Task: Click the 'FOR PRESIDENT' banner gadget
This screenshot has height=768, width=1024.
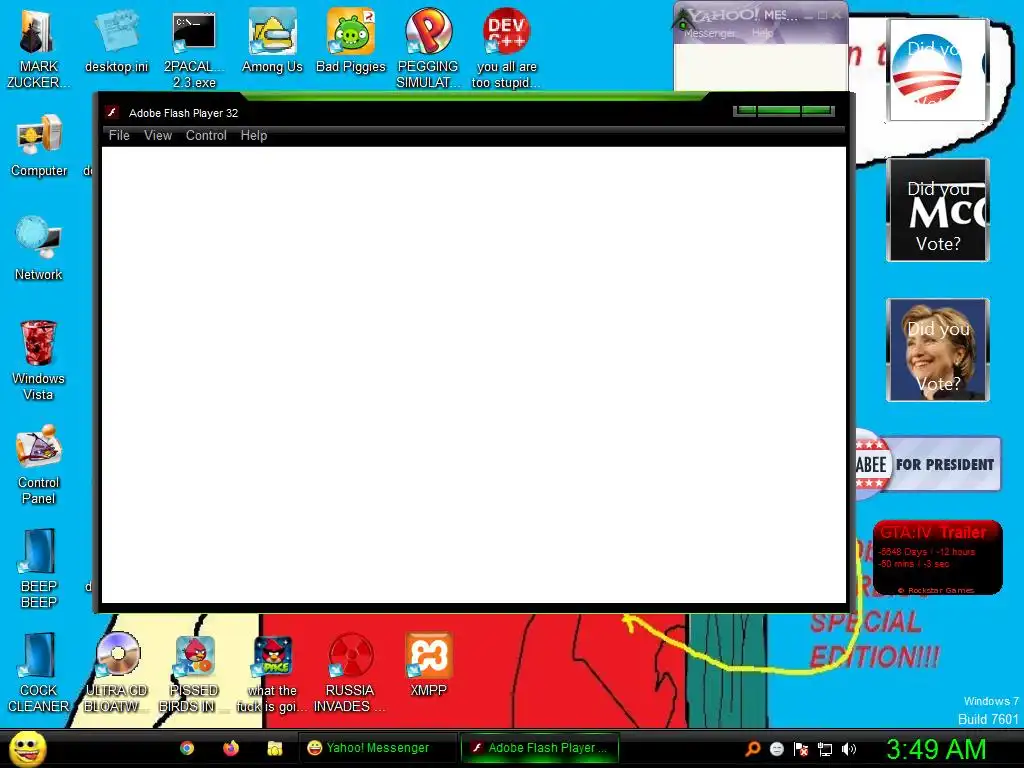Action: pos(928,464)
